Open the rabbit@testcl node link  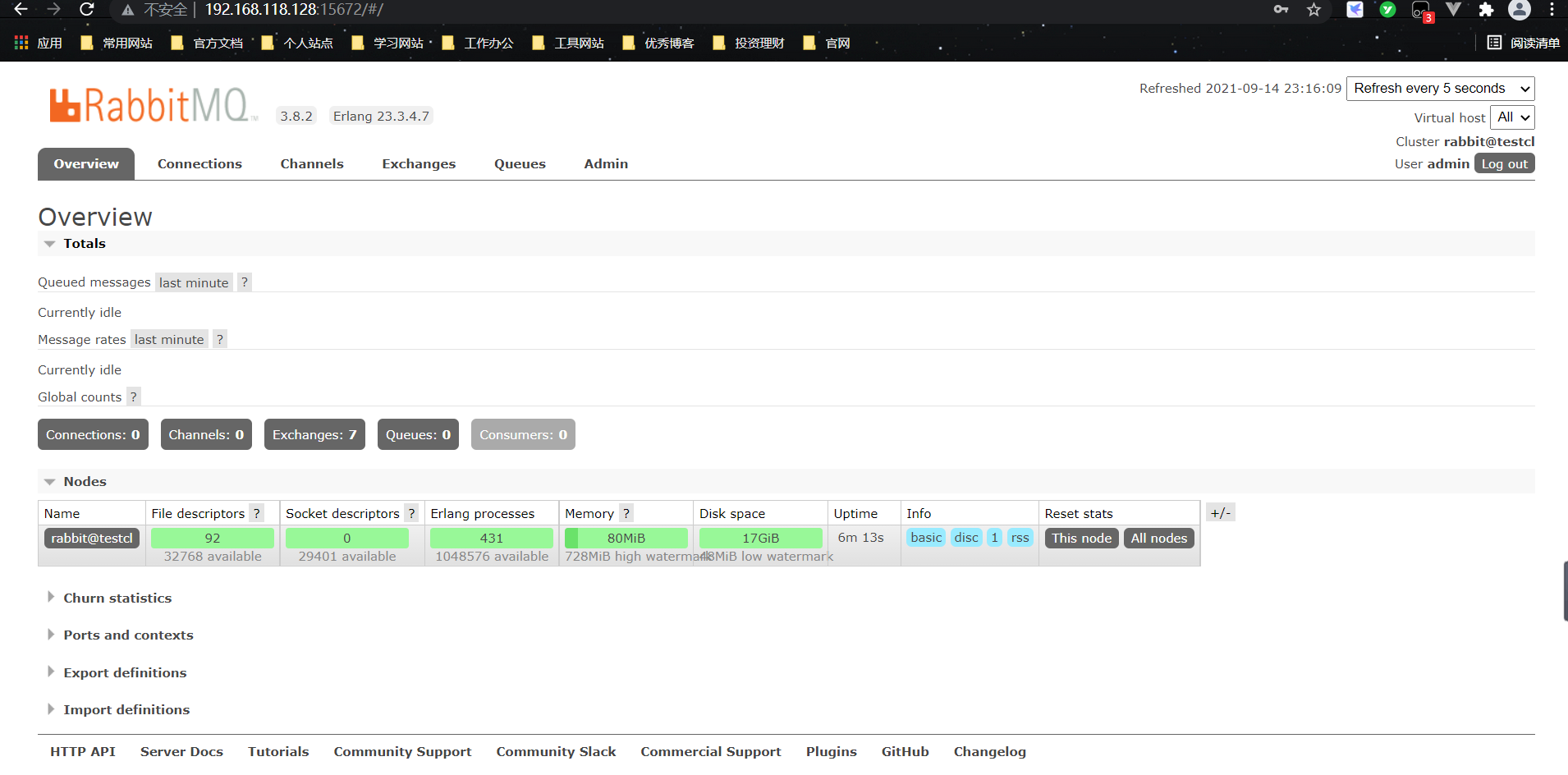(x=92, y=539)
